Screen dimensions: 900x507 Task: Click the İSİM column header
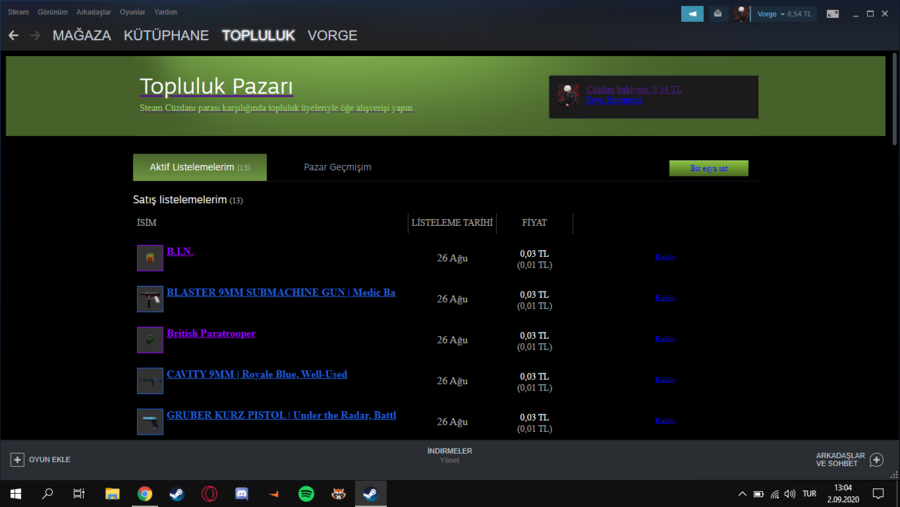click(x=146, y=223)
